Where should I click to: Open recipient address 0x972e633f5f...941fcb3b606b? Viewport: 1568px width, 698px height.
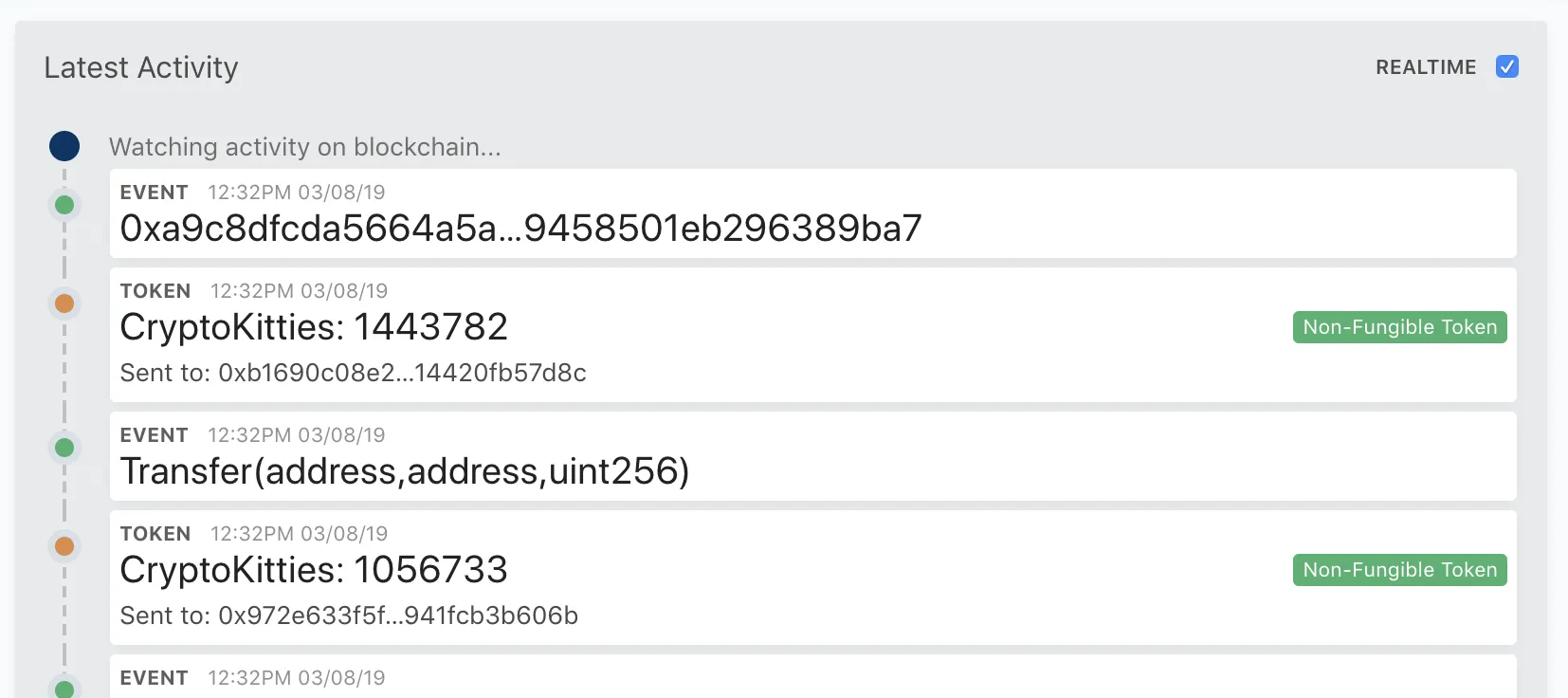398,615
